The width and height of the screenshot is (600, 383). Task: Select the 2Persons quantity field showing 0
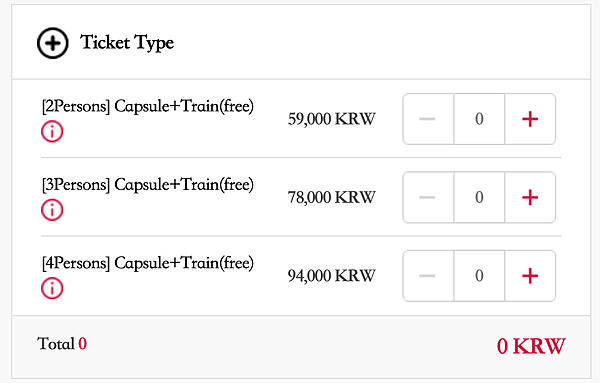[x=479, y=119]
